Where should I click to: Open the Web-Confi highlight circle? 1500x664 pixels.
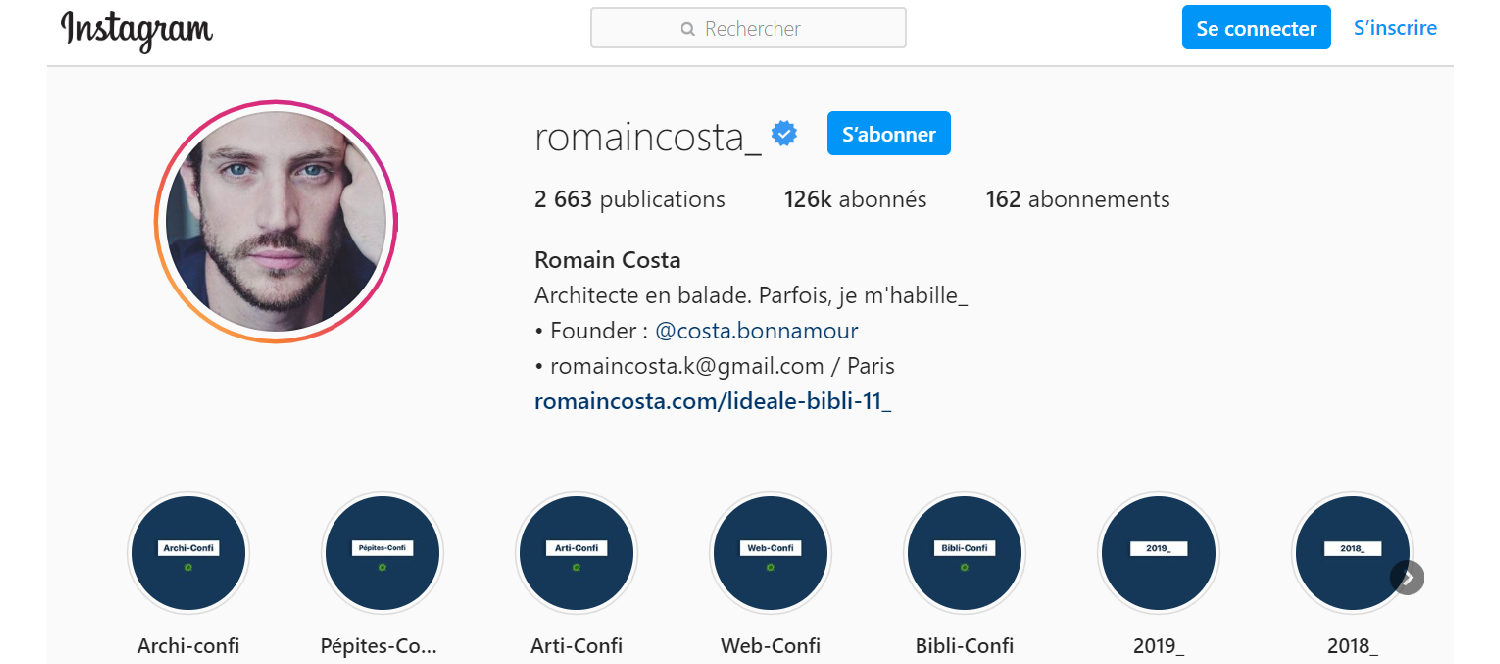770,552
